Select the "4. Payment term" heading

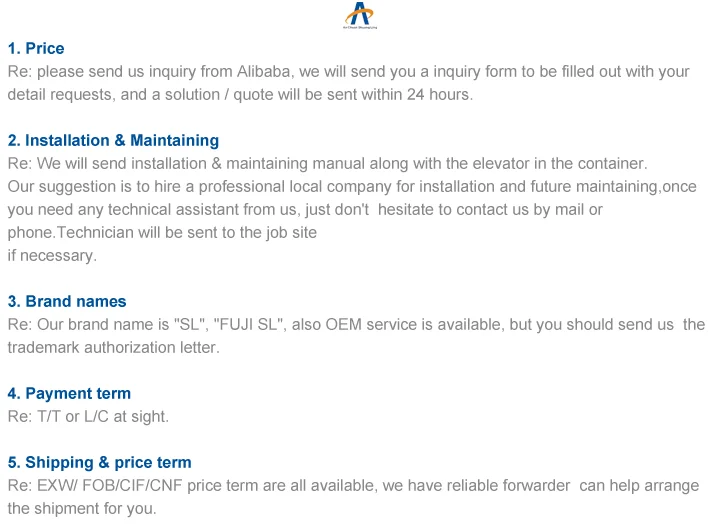[x=69, y=393]
